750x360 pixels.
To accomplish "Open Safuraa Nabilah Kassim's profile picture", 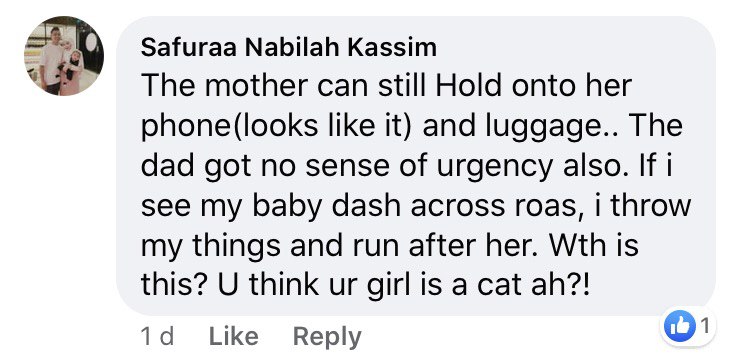I will tap(64, 56).
